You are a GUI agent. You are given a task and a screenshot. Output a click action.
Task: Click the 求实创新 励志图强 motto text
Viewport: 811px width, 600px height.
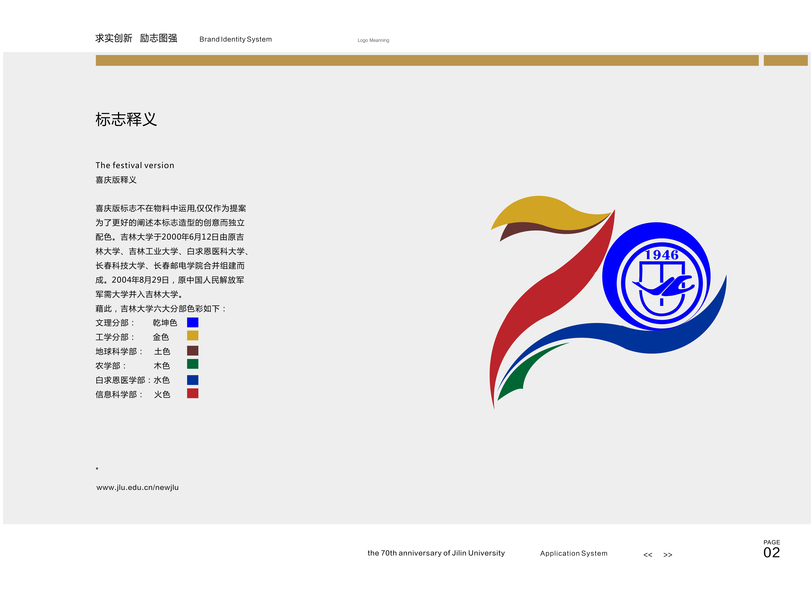click(x=136, y=38)
